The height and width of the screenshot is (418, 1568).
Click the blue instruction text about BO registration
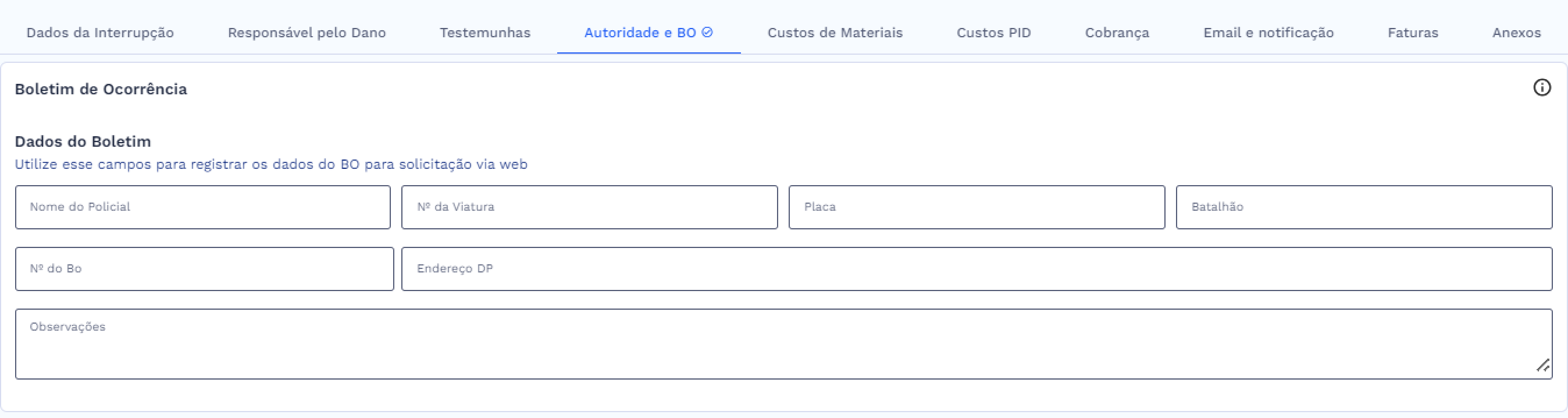[x=270, y=164]
